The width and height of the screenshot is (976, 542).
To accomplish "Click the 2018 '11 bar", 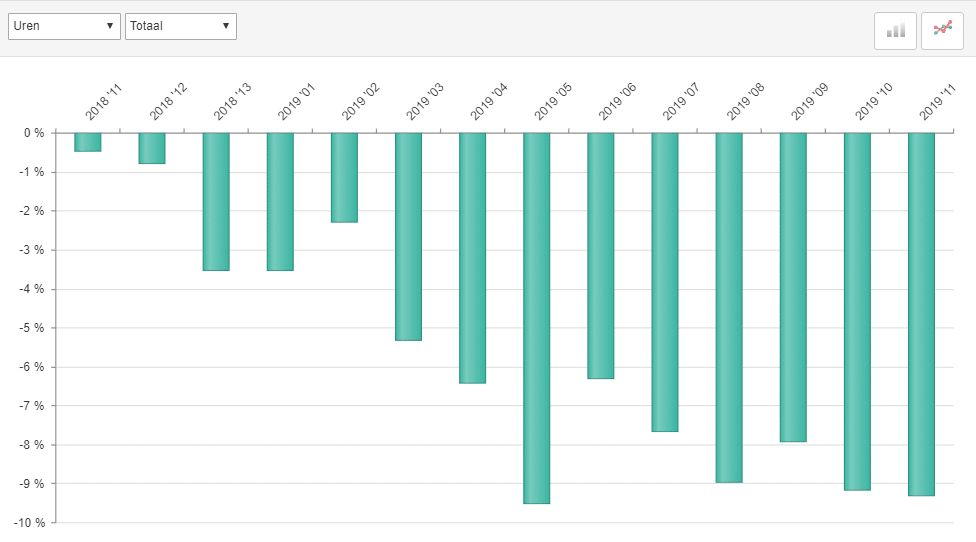I will 88,142.
